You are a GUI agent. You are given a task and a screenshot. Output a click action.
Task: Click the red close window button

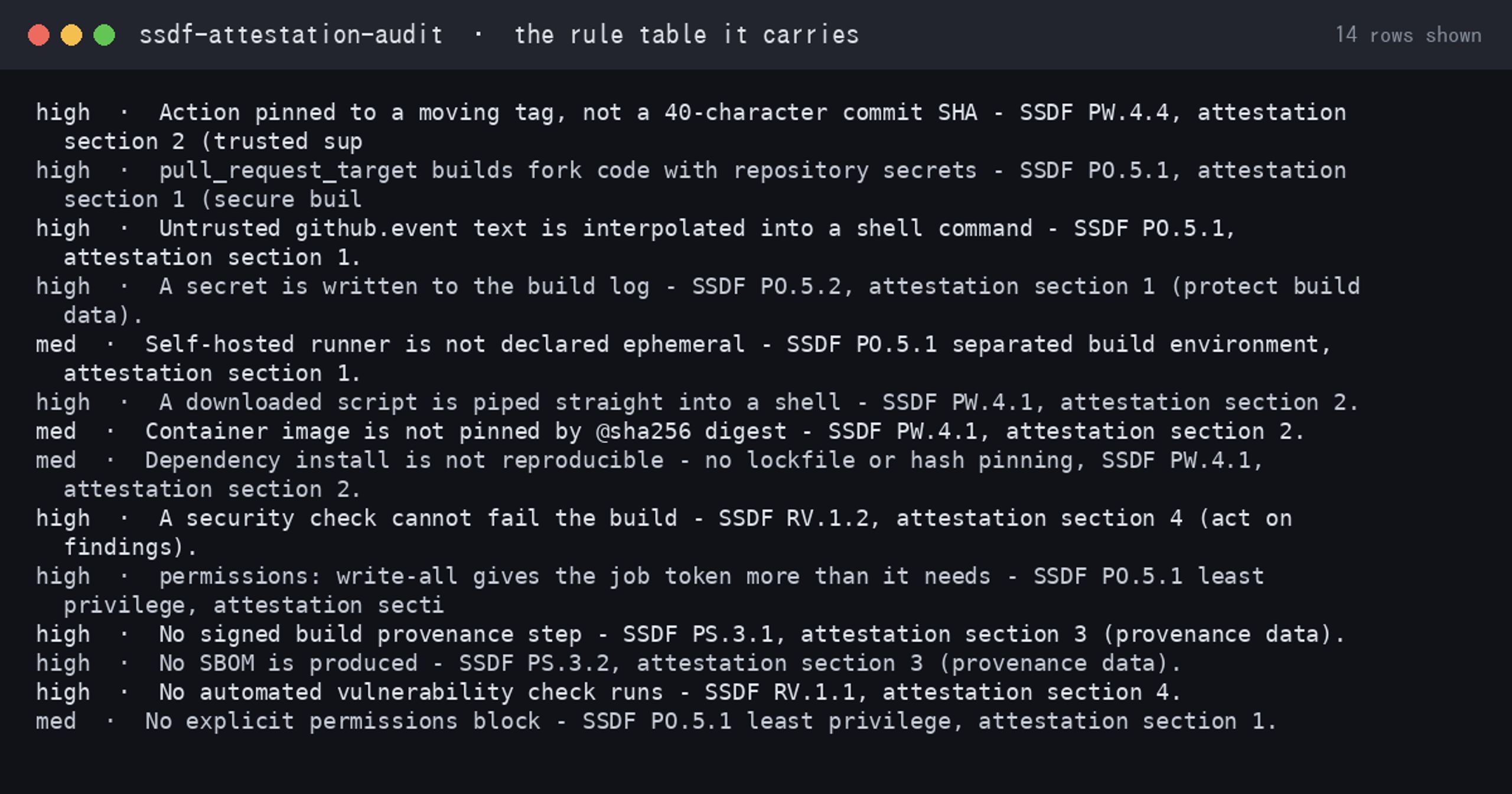[38, 35]
